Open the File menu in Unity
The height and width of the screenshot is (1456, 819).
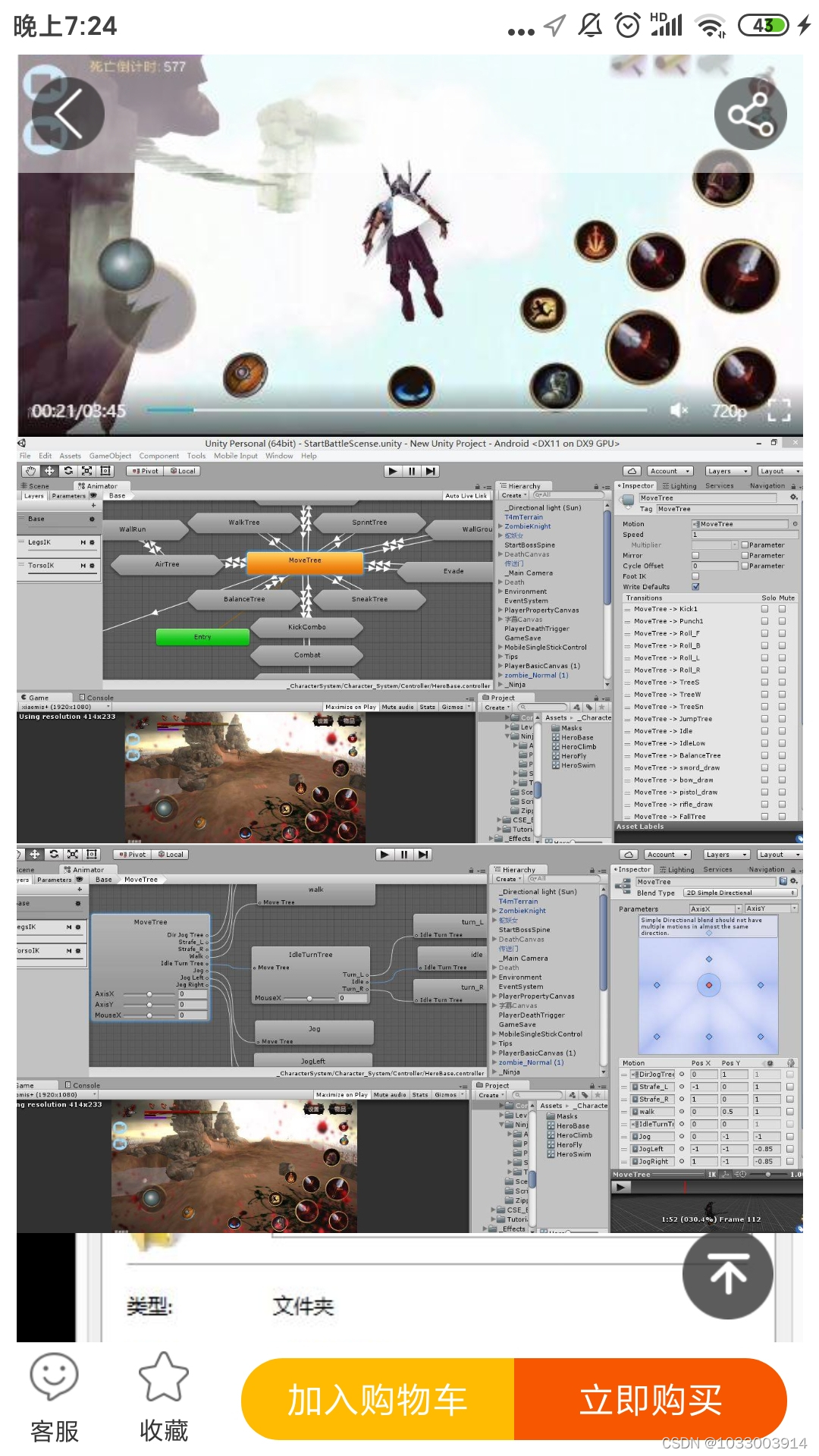(x=25, y=456)
